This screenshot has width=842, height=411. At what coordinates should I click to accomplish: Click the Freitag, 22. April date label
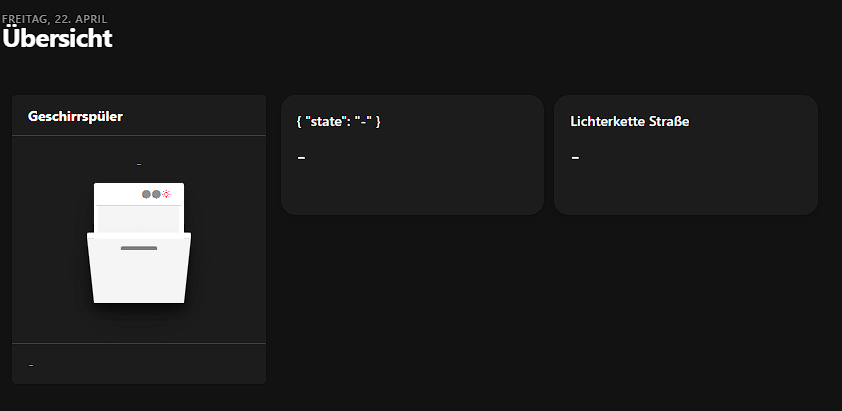(54, 19)
